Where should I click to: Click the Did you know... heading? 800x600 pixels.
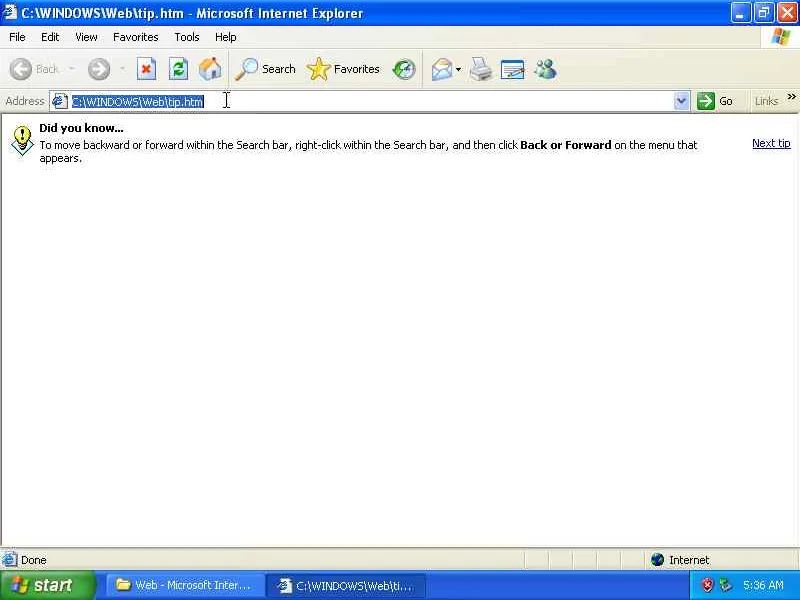pos(81,128)
